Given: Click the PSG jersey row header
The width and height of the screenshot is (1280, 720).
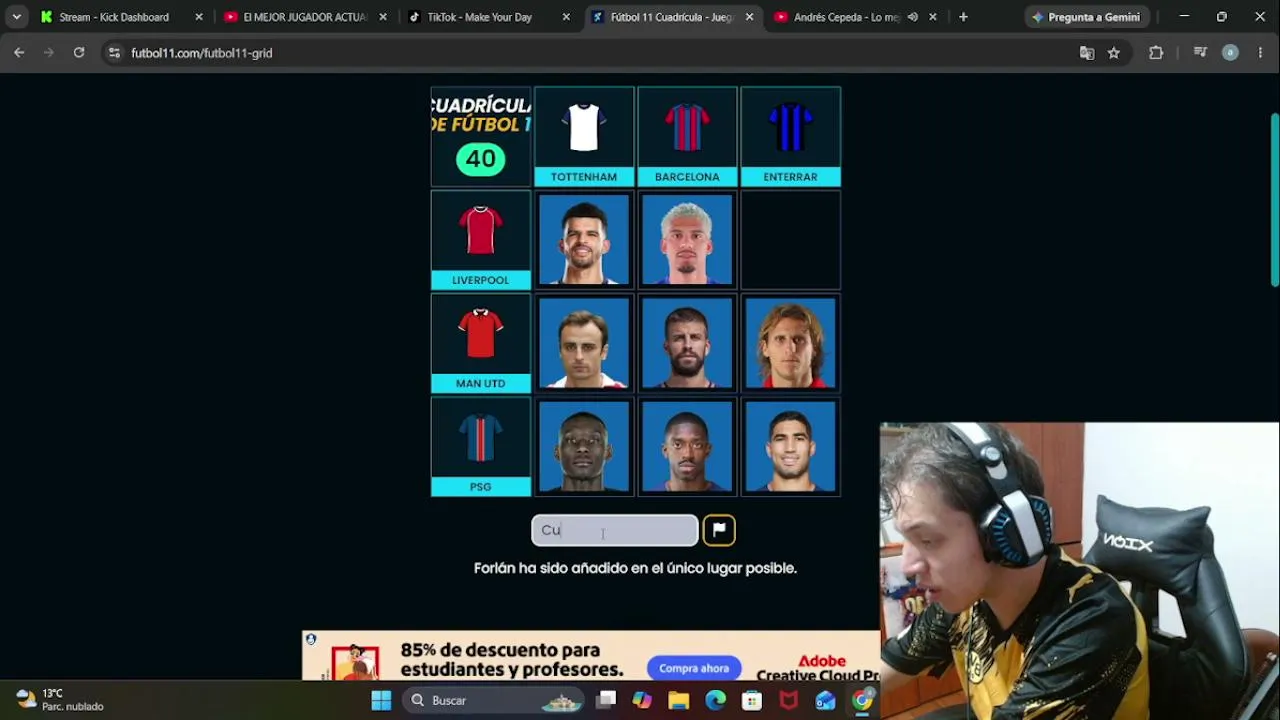Looking at the screenshot, I should tap(480, 447).
